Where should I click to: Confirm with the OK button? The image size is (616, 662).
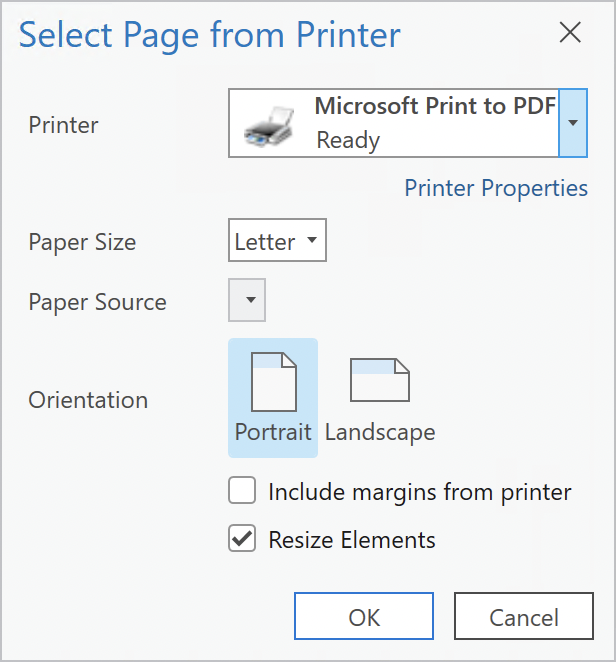pyautogui.click(x=364, y=617)
